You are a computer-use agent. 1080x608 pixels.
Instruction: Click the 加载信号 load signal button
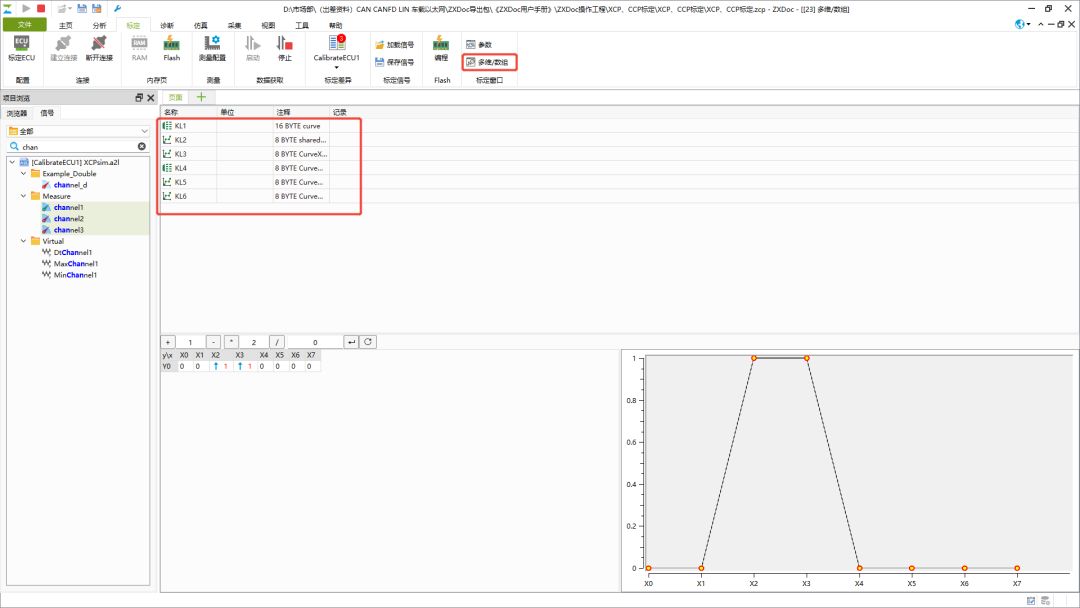(x=395, y=45)
